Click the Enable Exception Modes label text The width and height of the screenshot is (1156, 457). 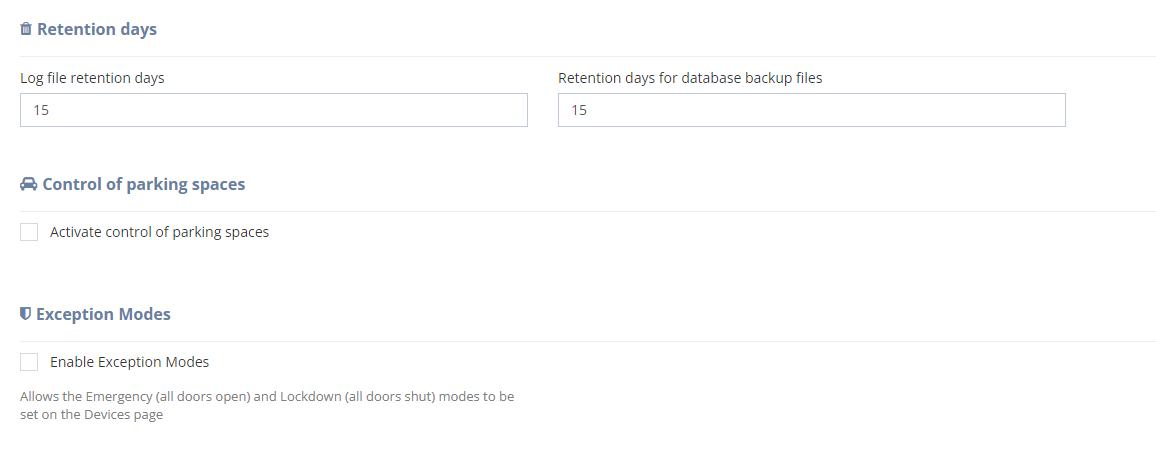[x=130, y=362]
